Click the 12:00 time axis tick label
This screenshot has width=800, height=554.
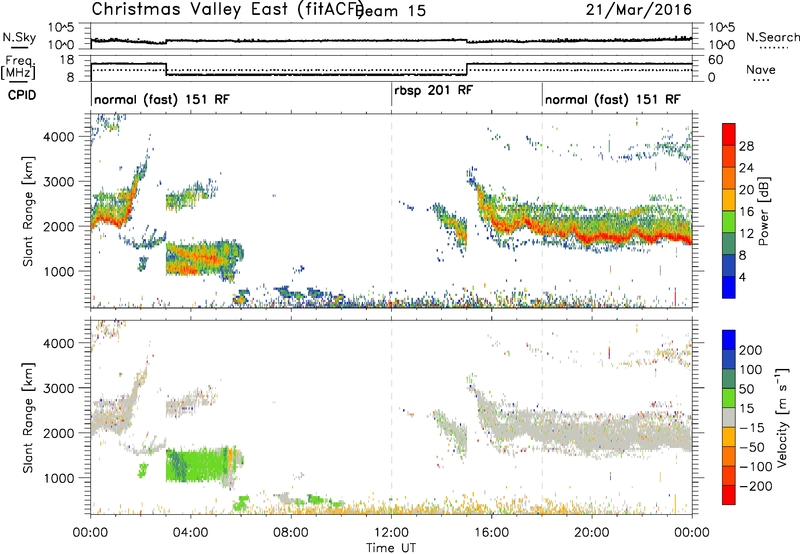(391, 533)
